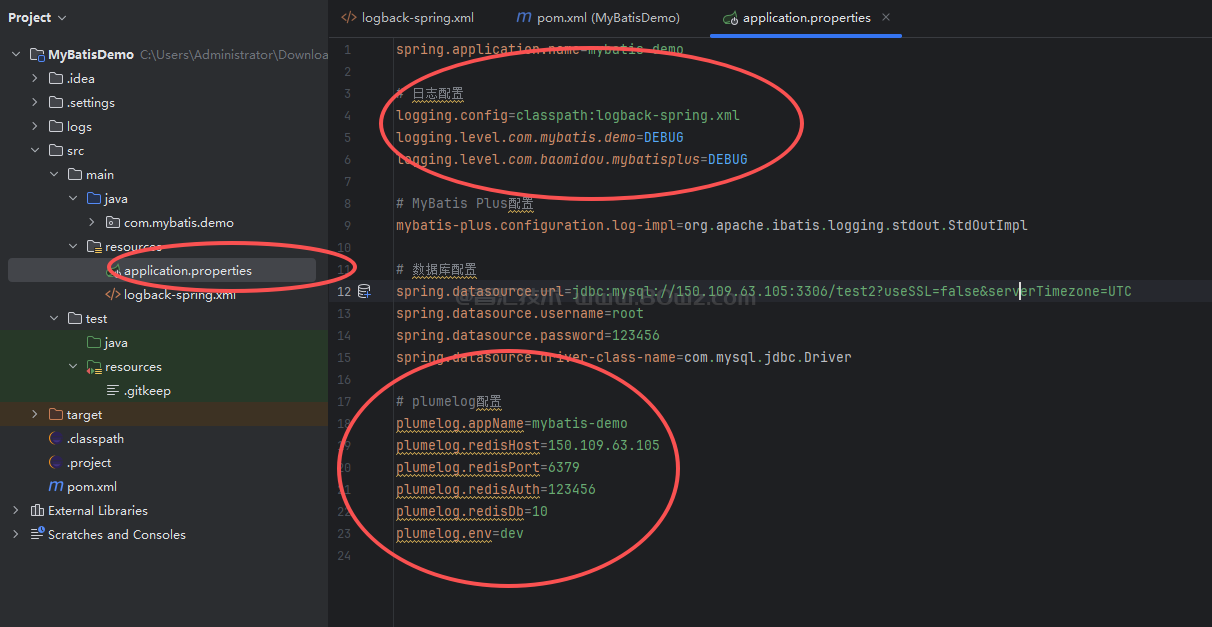The height and width of the screenshot is (627, 1212).
Task: Click the Maven pom.xml file icon in tree
Action: click(x=57, y=487)
